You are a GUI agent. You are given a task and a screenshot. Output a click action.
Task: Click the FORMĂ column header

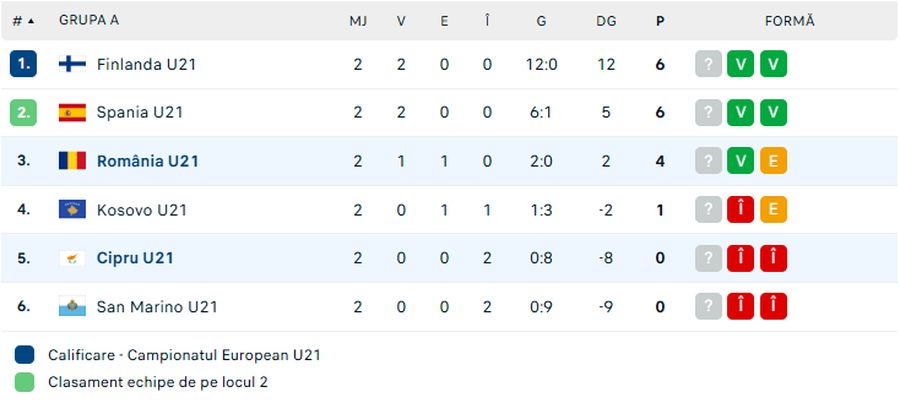pos(790,20)
